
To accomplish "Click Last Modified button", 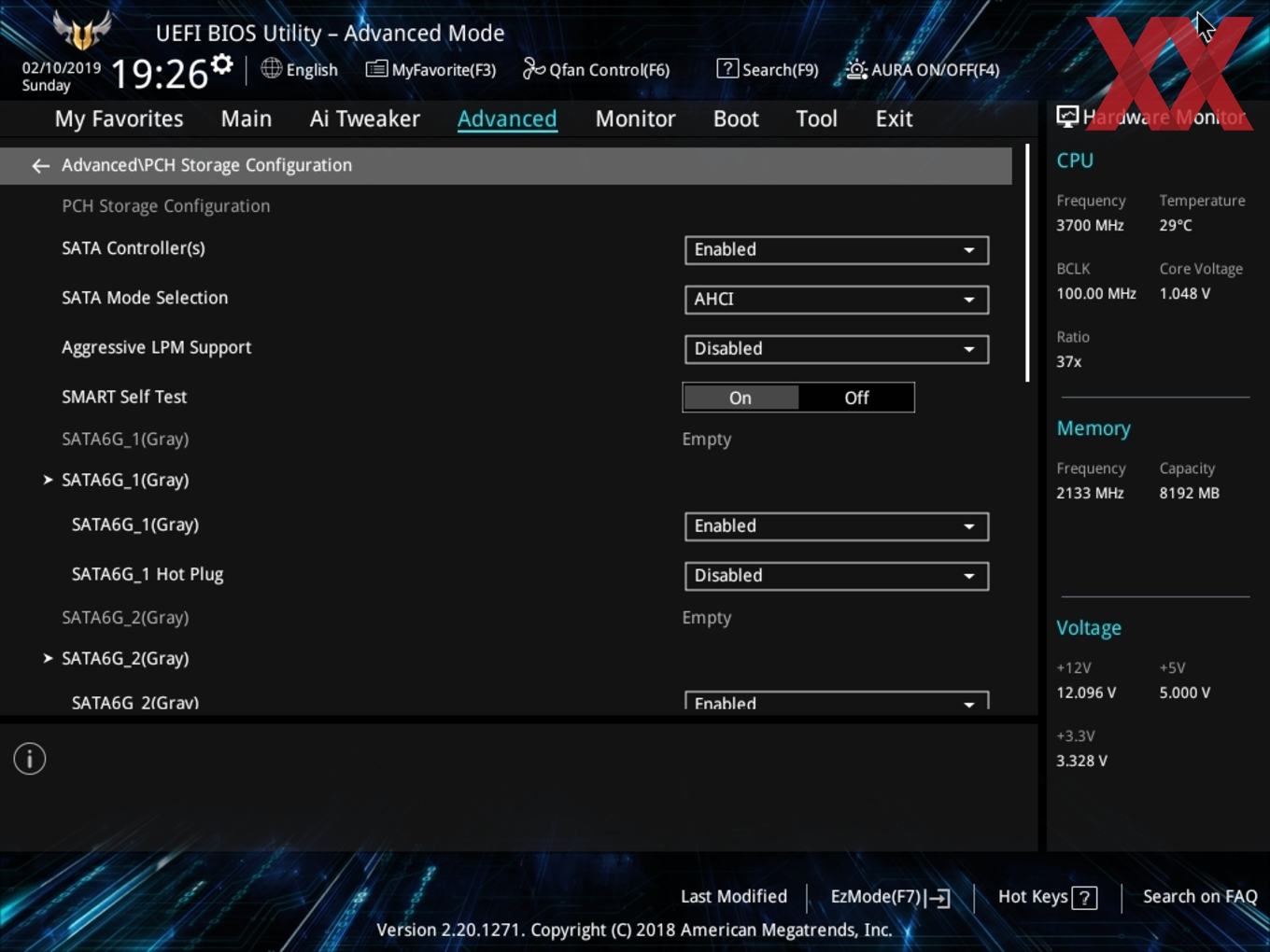I will [x=734, y=897].
